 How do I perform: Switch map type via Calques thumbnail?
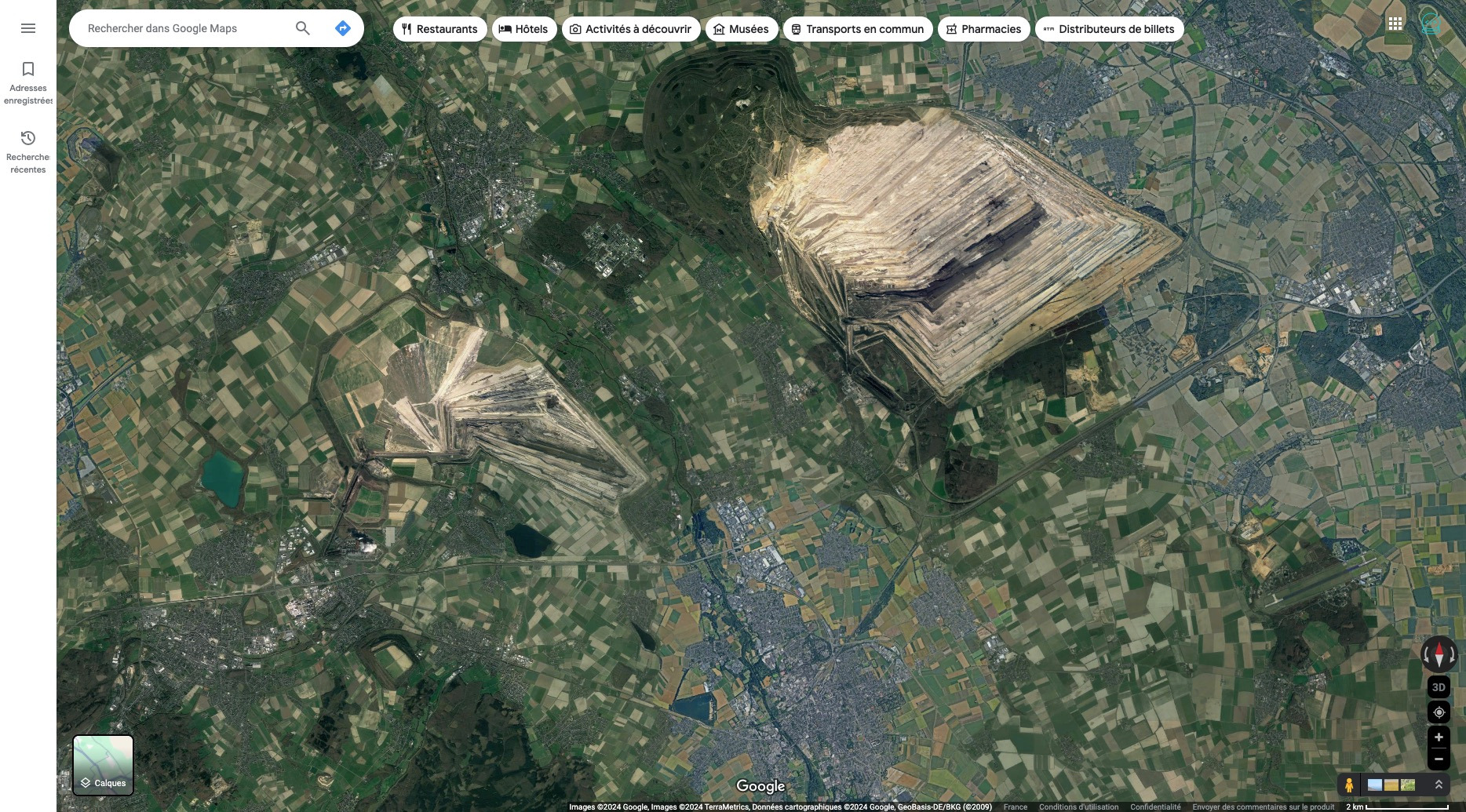[x=103, y=765]
